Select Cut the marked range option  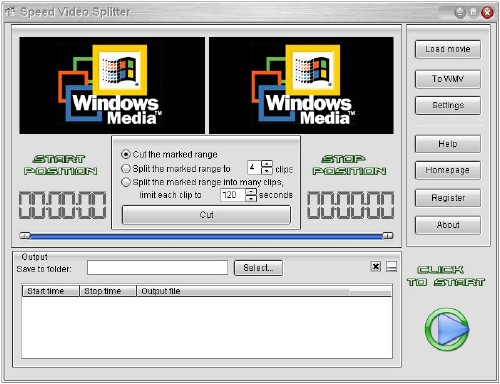pyautogui.click(x=126, y=154)
